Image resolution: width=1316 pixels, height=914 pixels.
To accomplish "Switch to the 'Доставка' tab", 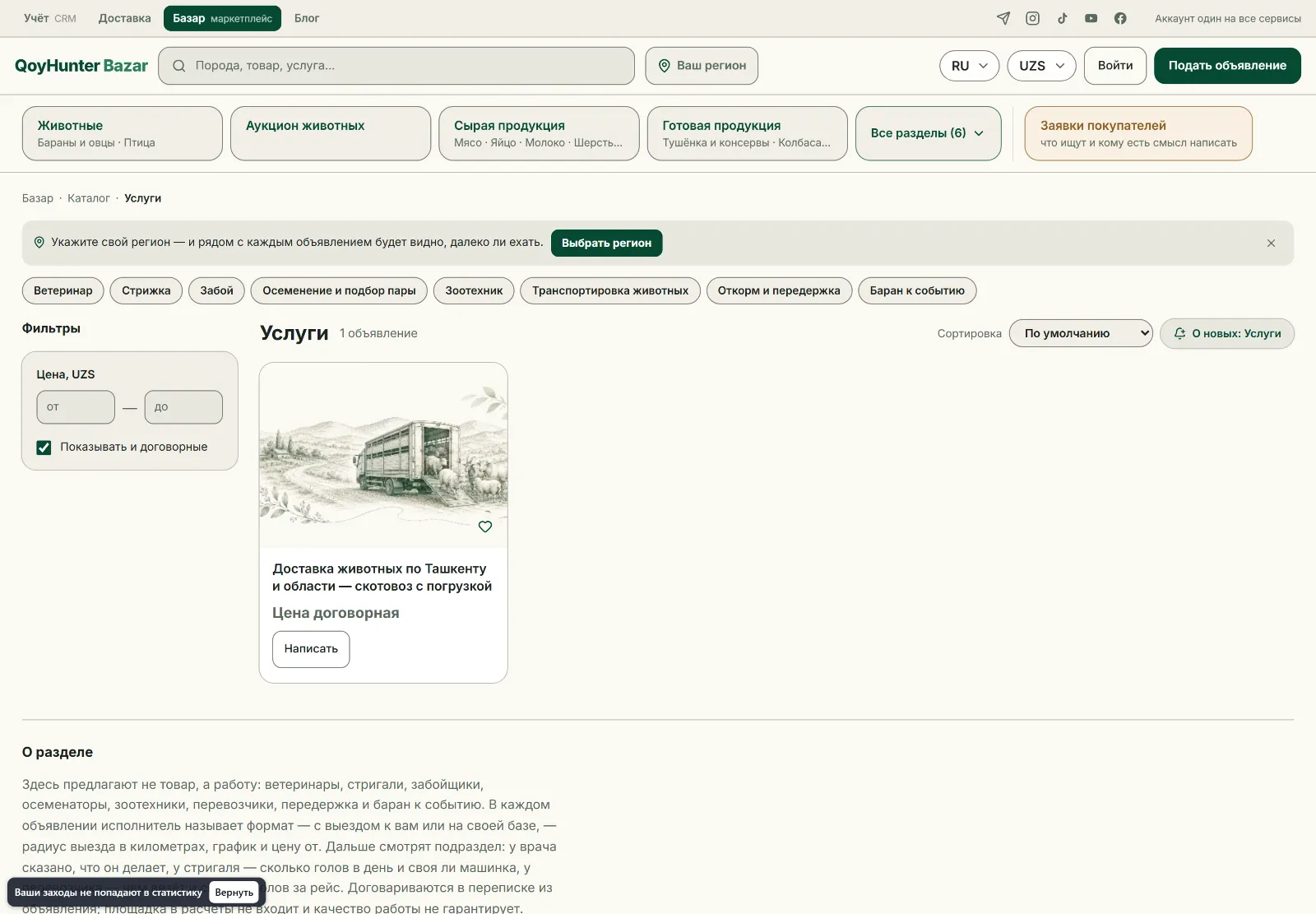I will (x=125, y=18).
